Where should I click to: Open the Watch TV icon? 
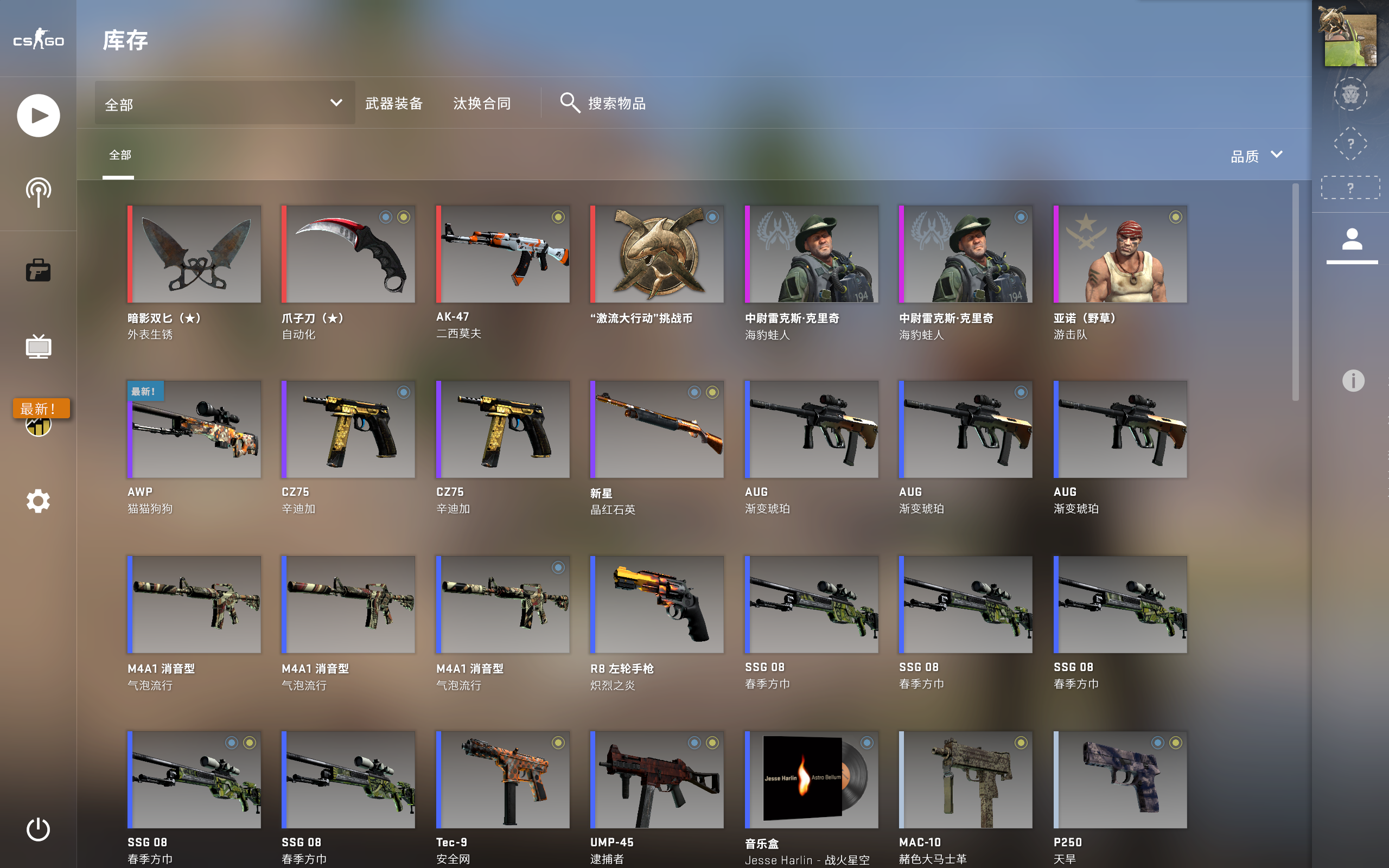pyautogui.click(x=39, y=346)
